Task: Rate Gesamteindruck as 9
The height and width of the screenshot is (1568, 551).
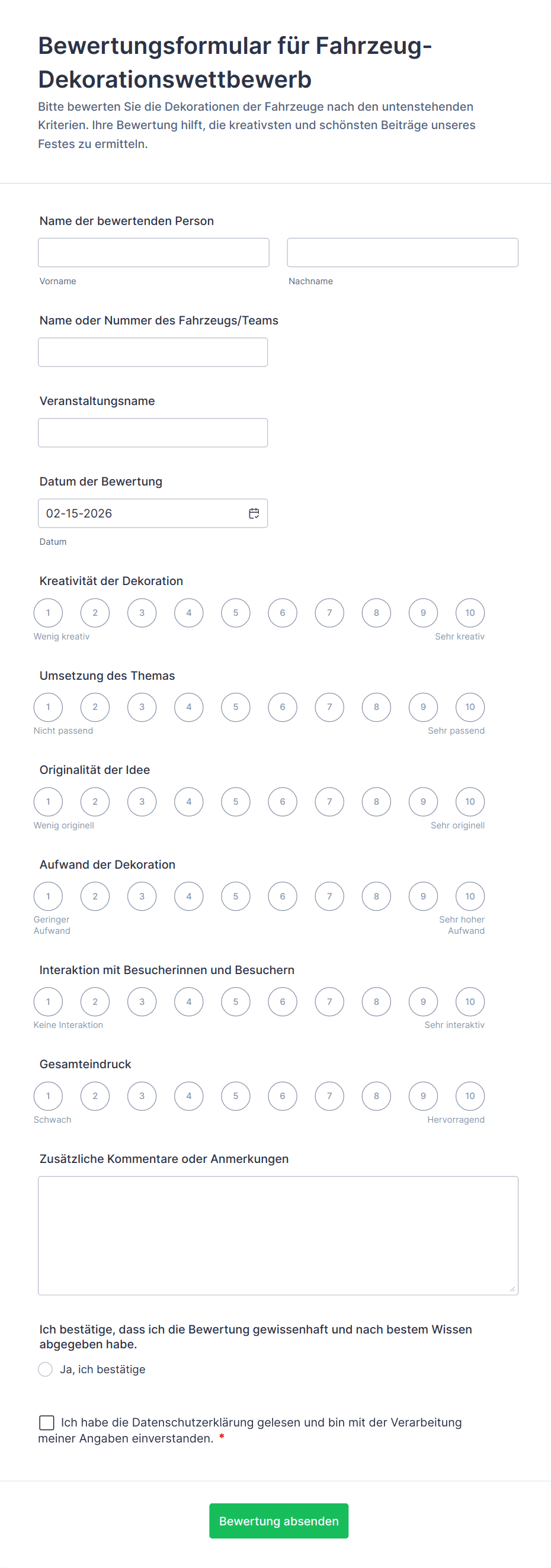Action: pyautogui.click(x=423, y=1095)
